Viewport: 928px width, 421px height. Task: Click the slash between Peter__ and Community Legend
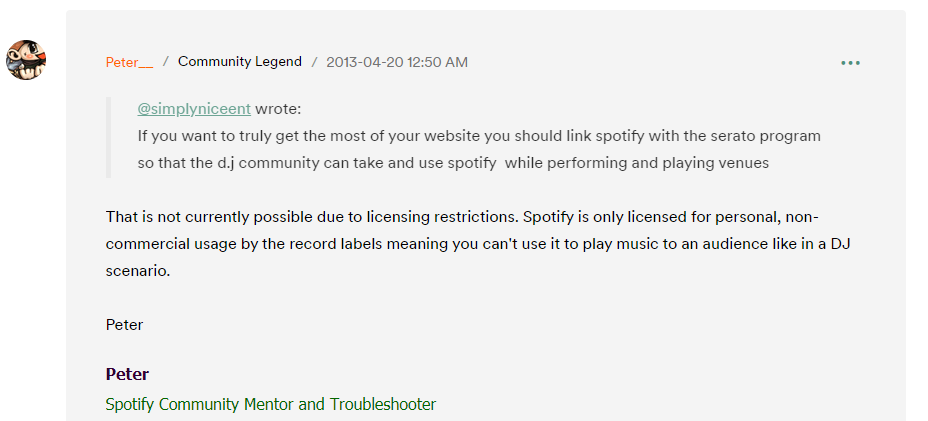[x=166, y=62]
